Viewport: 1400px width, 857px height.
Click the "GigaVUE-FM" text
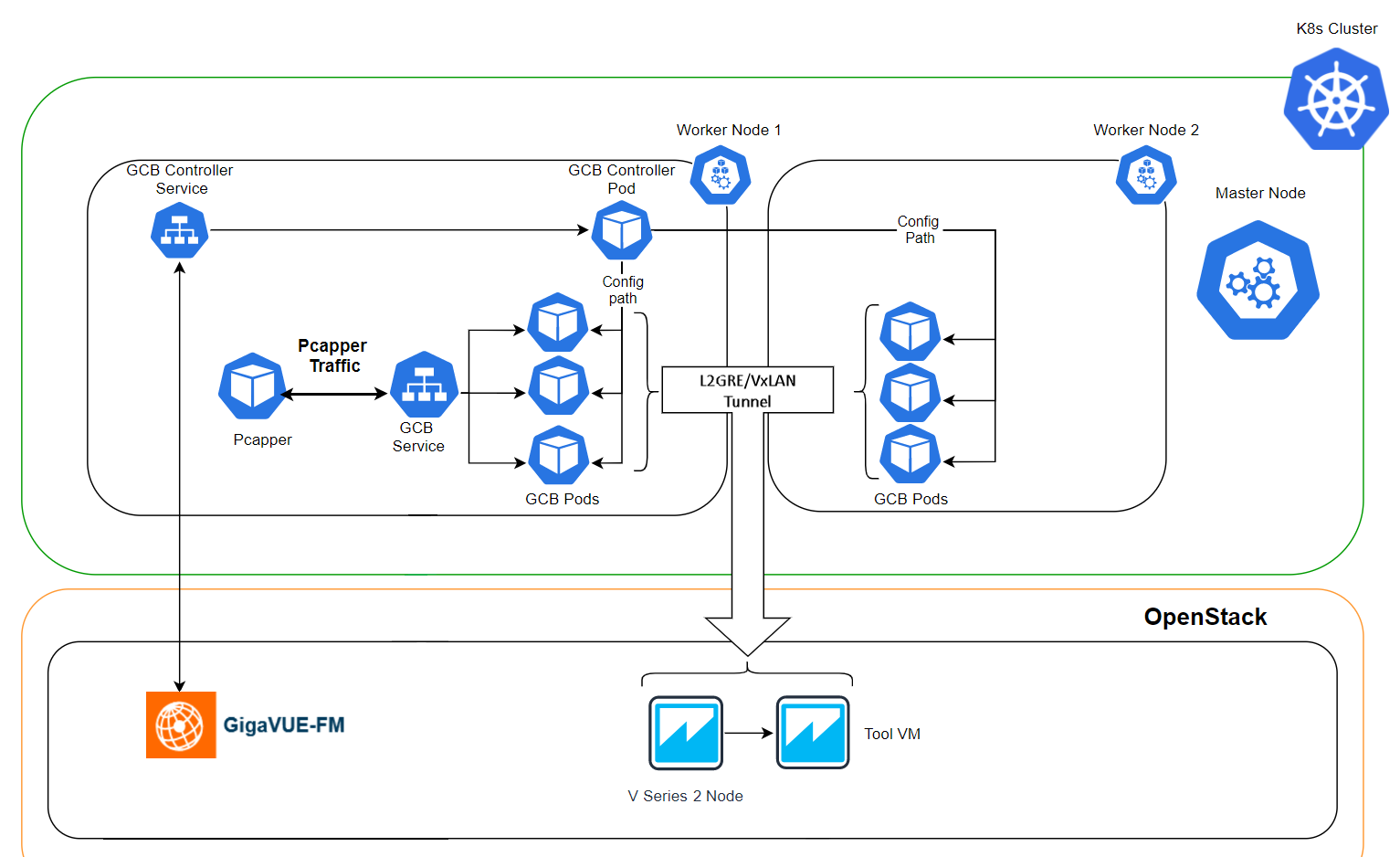click(x=284, y=725)
